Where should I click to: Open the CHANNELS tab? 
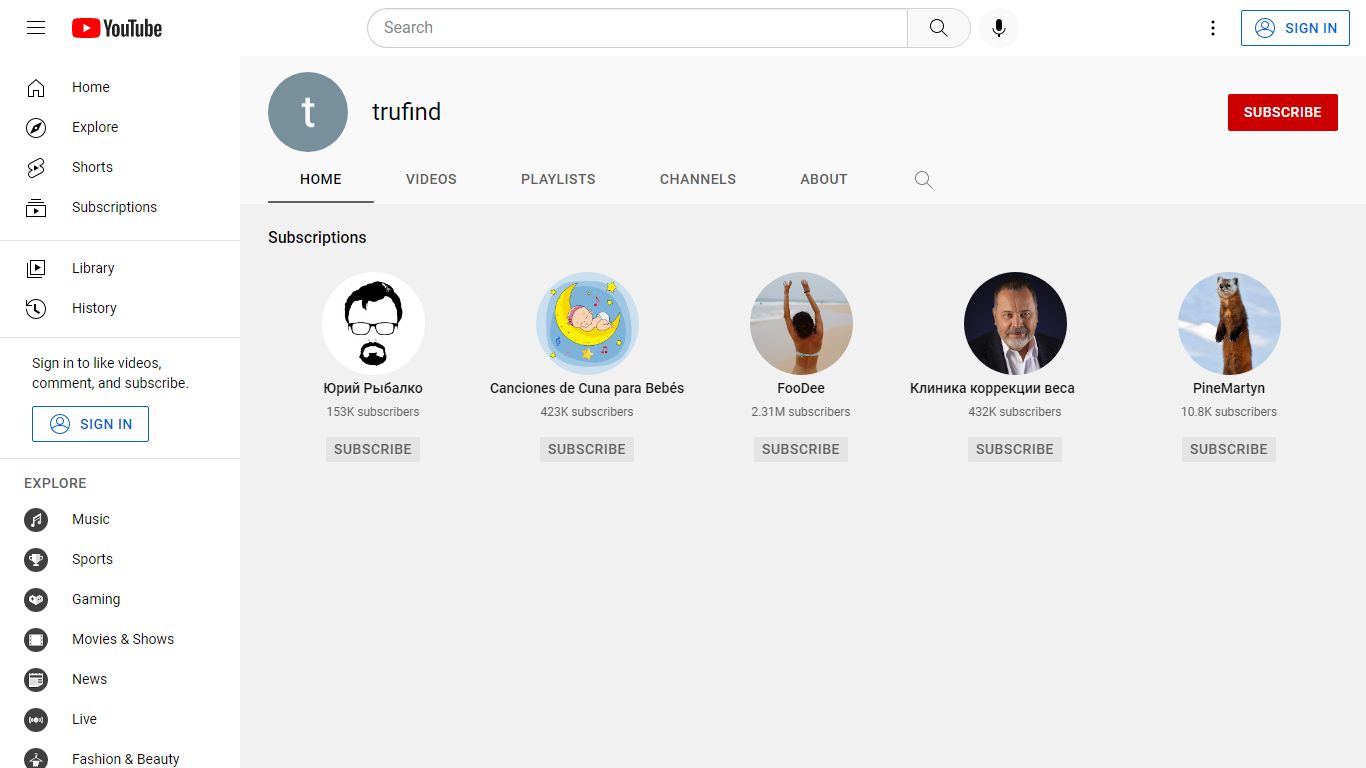[698, 179]
